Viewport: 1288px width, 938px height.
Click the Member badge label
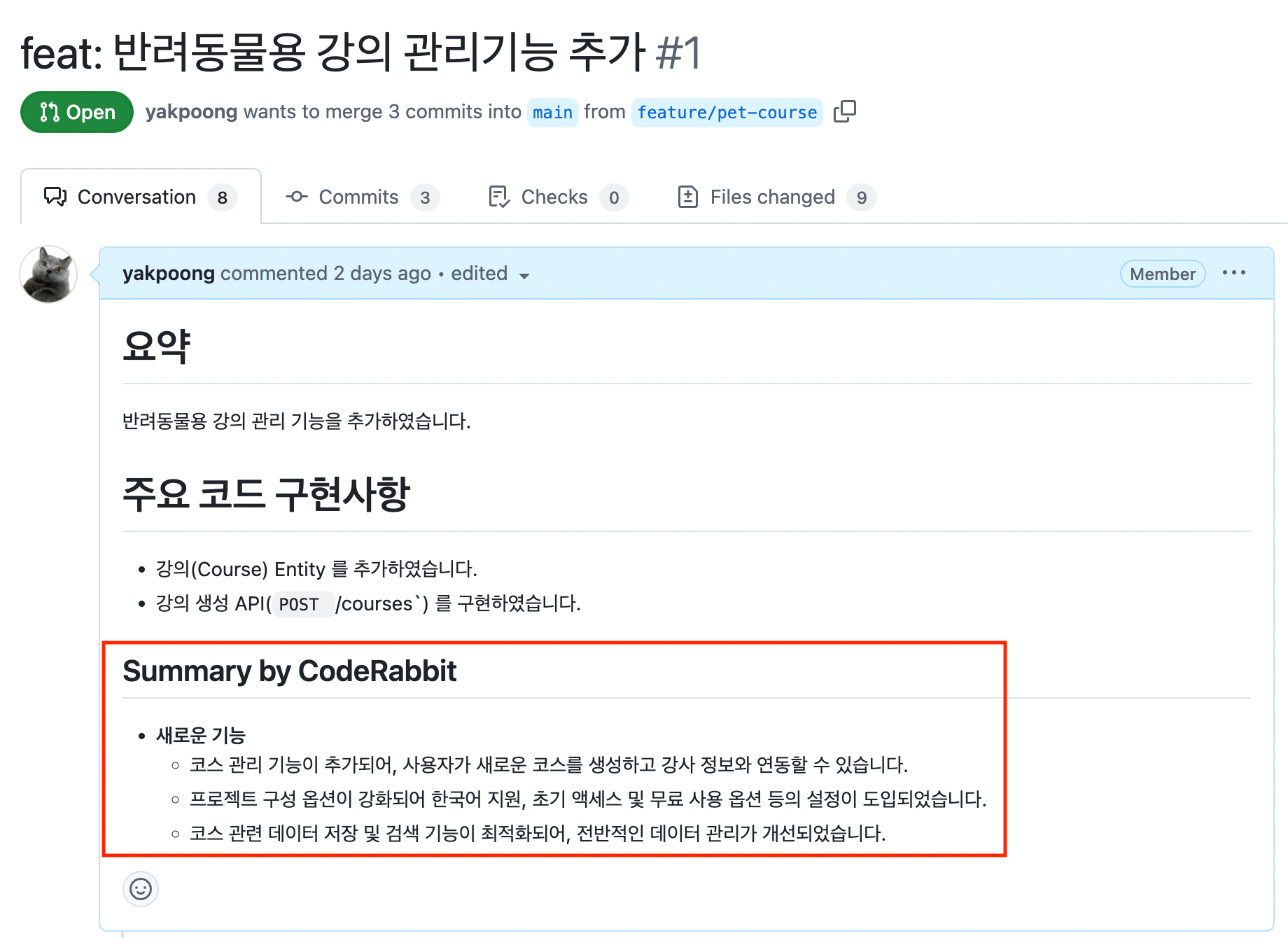(x=1163, y=274)
